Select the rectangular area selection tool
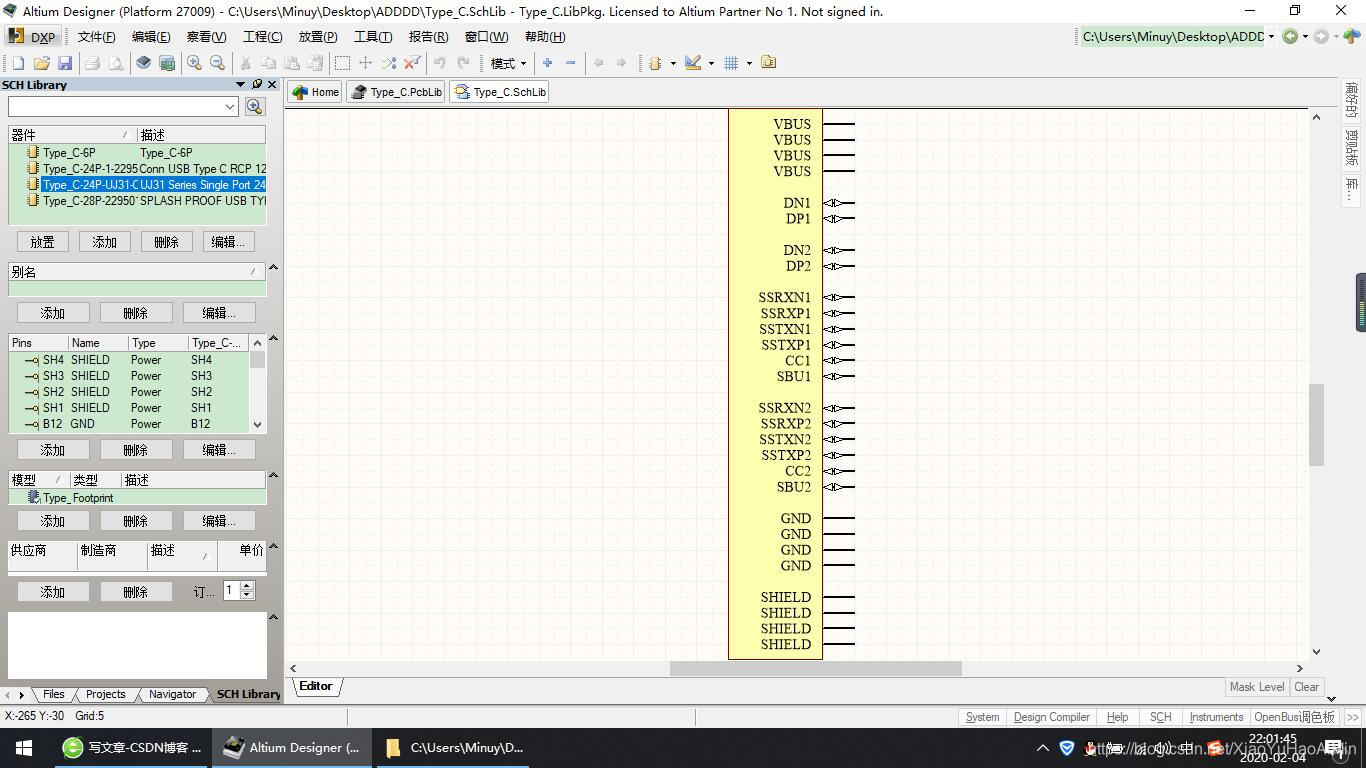The width and height of the screenshot is (1366, 768). [x=342, y=63]
